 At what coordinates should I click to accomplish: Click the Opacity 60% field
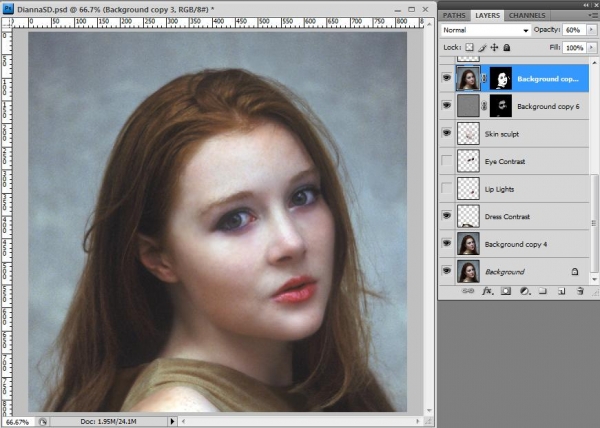click(x=574, y=29)
